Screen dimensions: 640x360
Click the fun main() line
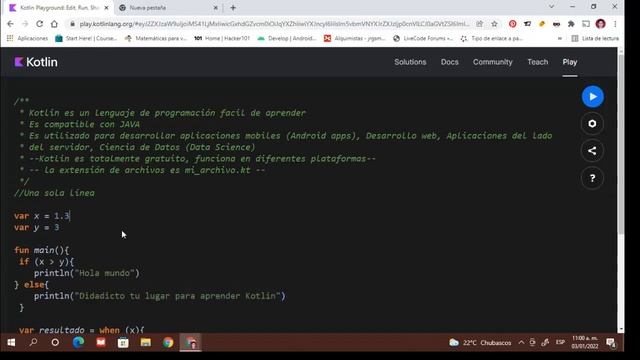[42, 250]
